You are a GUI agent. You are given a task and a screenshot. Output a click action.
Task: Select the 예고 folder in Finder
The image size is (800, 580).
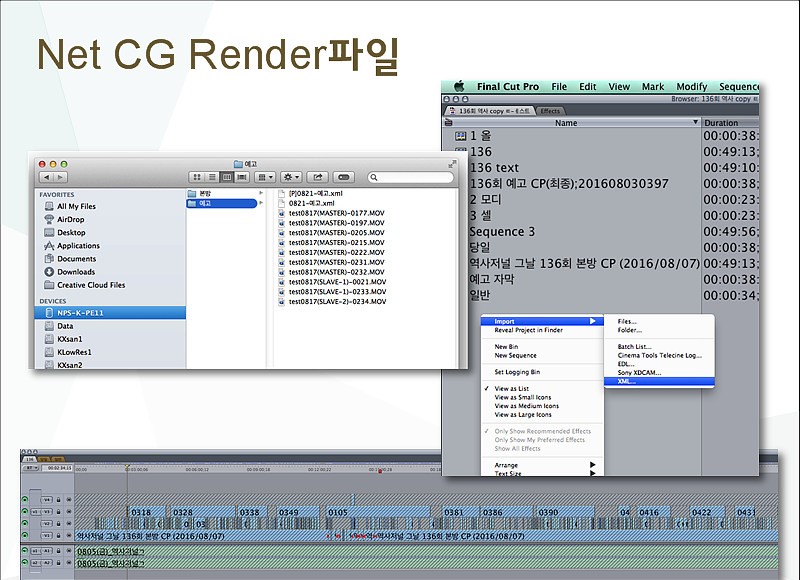point(221,204)
